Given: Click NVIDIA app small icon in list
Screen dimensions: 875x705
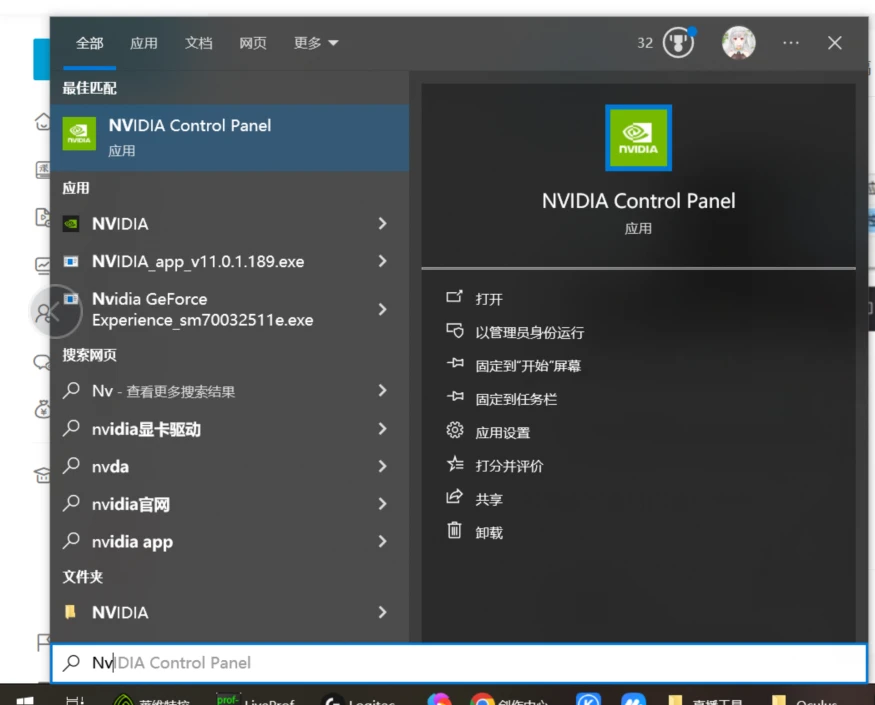Looking at the screenshot, I should (x=71, y=224).
